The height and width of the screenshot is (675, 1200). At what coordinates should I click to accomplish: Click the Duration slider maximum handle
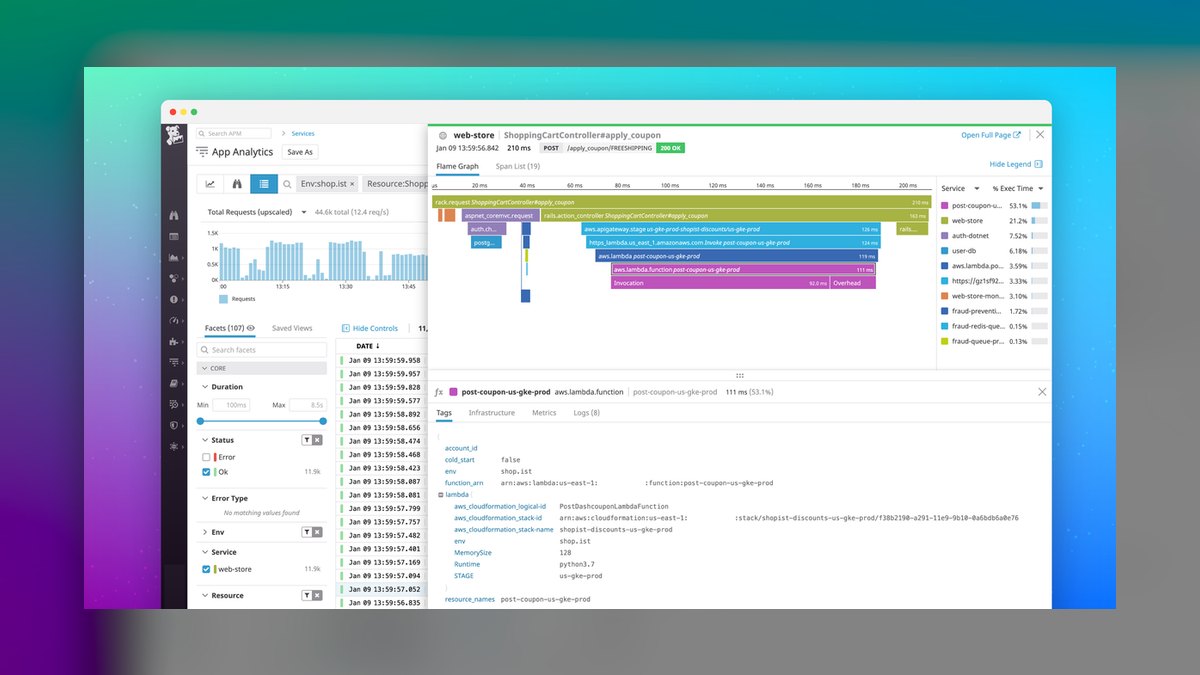pyautogui.click(x=323, y=421)
